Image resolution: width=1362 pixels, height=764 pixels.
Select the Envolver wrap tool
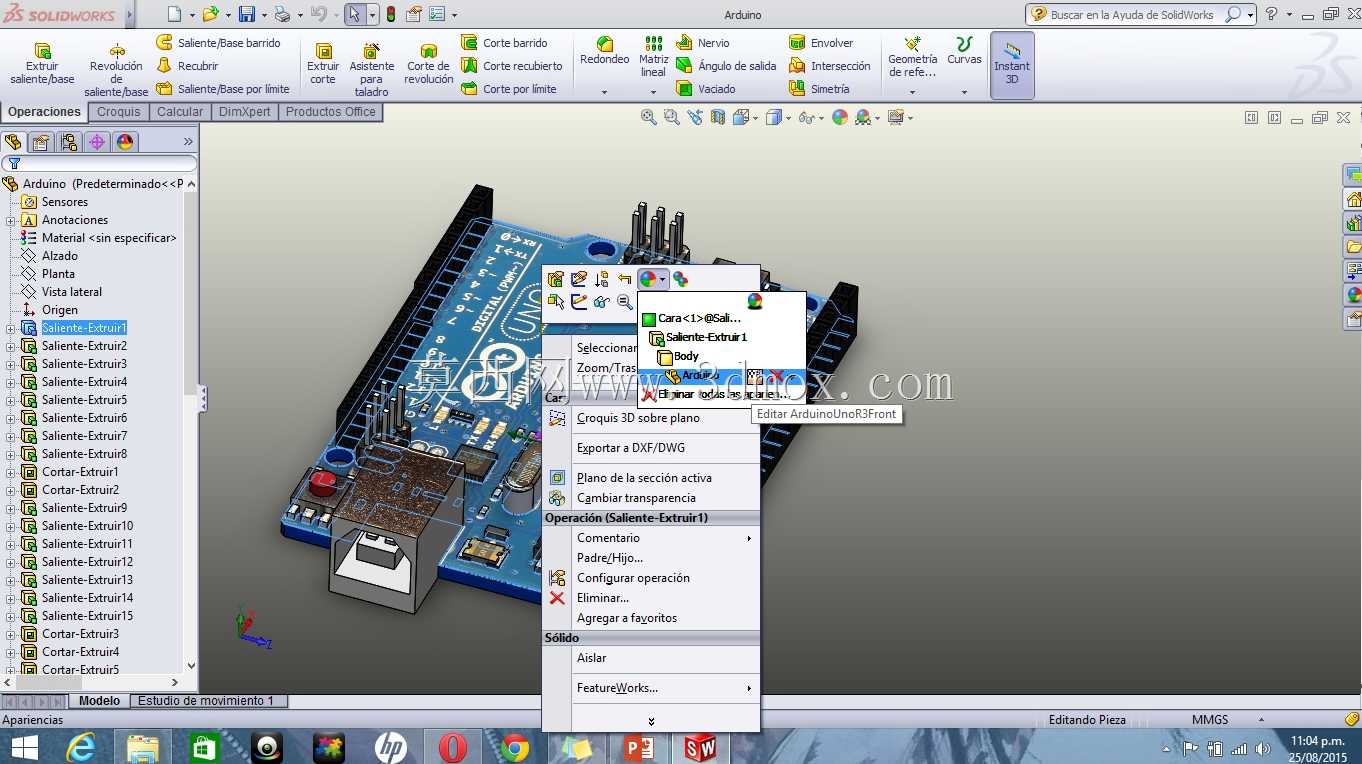click(821, 43)
